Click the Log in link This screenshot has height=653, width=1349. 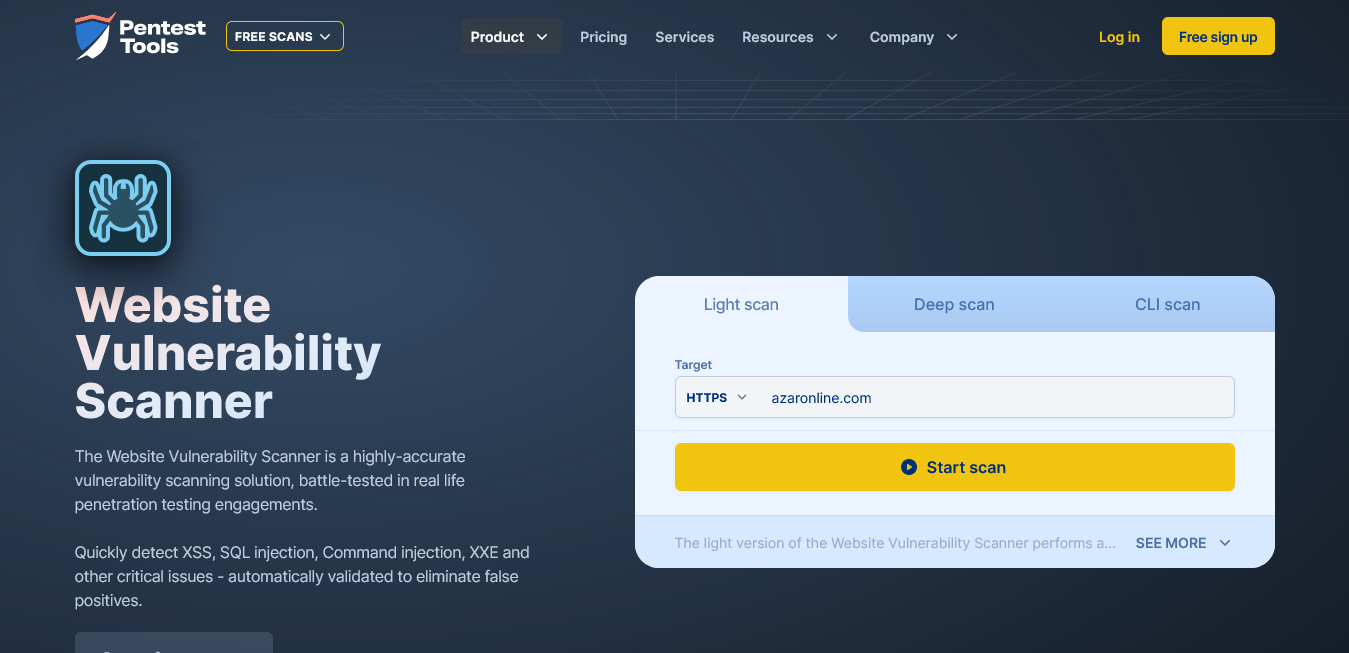[x=1119, y=37]
